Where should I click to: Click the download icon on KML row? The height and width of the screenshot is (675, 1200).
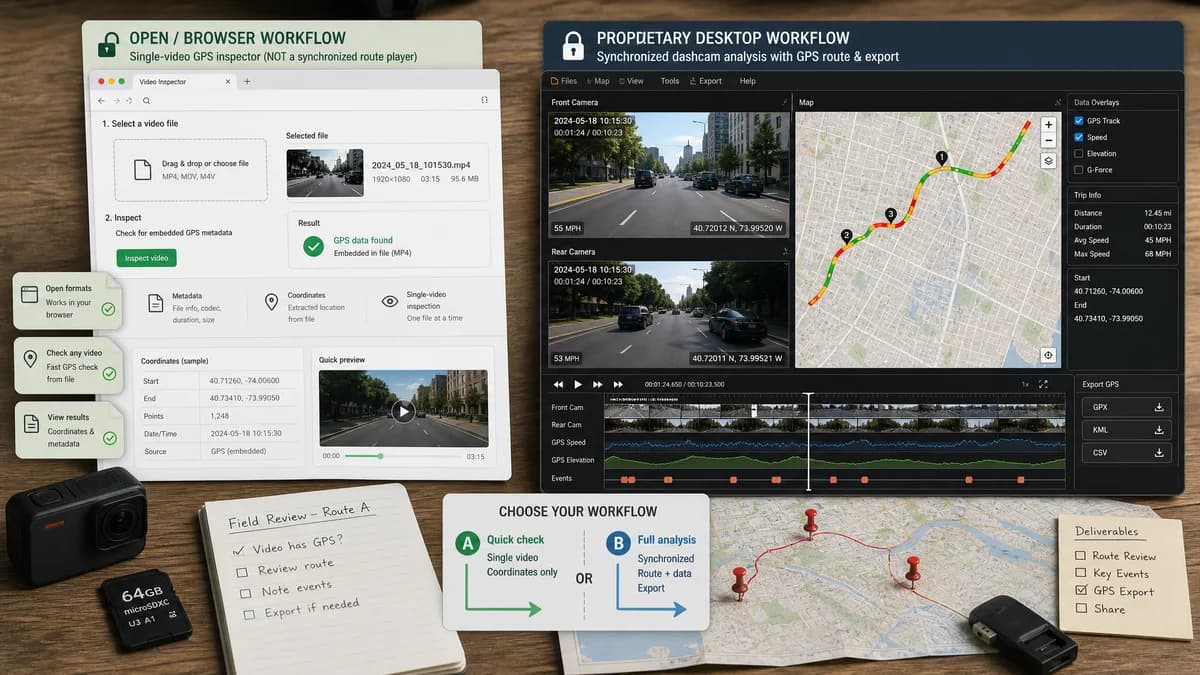coord(1159,430)
